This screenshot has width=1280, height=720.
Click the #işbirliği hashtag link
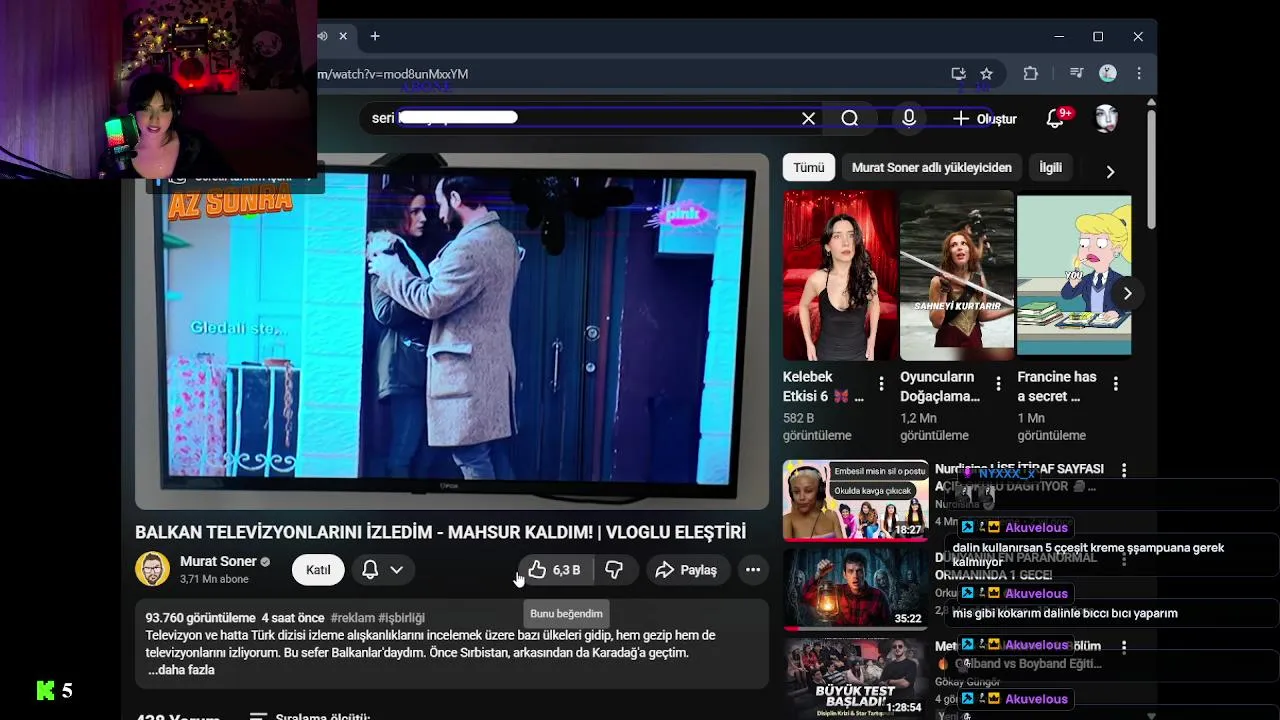point(401,618)
